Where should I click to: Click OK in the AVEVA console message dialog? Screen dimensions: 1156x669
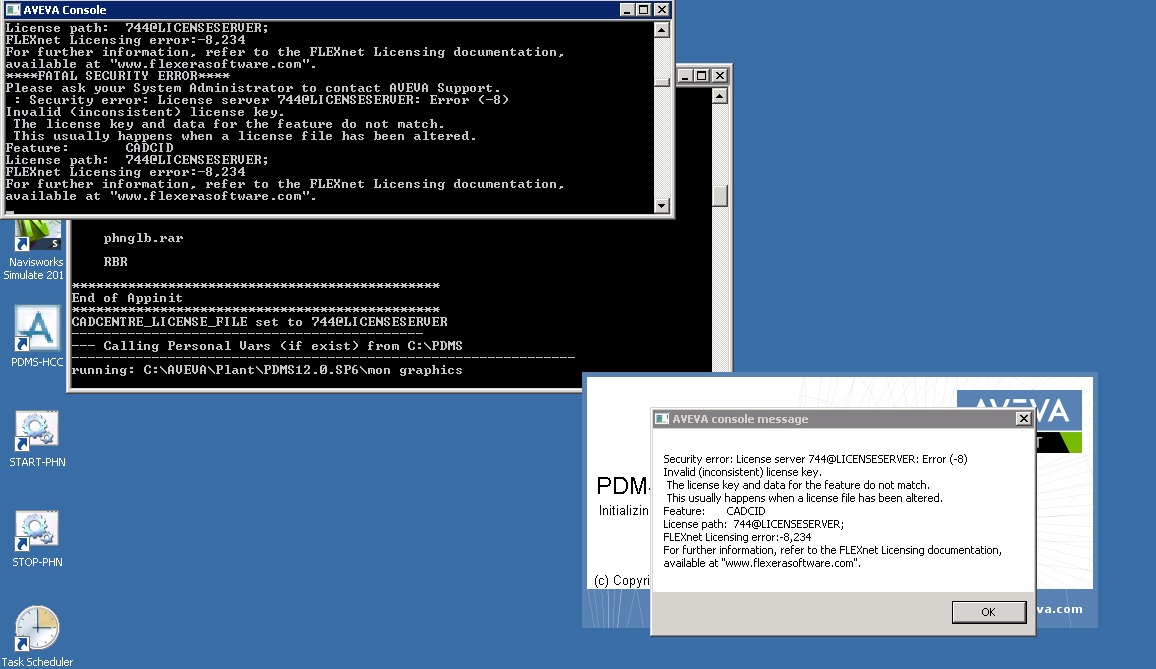(x=989, y=612)
